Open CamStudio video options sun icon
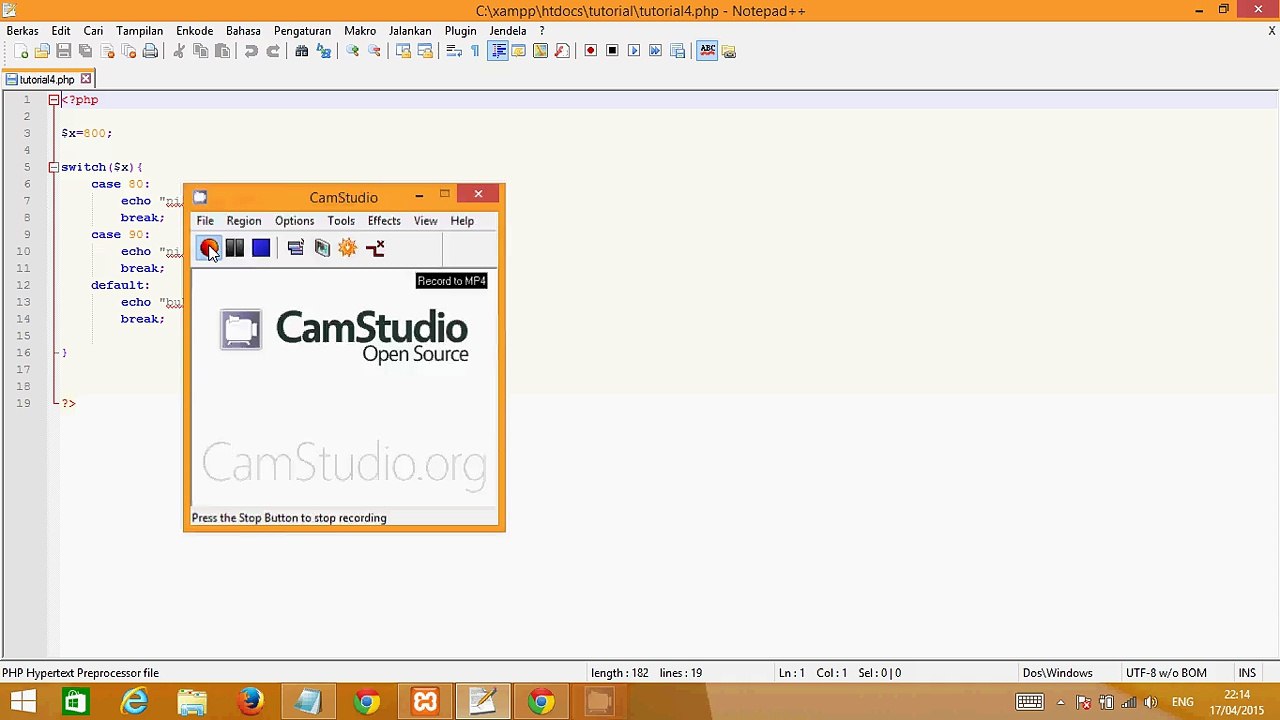This screenshot has height=720, width=1280. (348, 248)
